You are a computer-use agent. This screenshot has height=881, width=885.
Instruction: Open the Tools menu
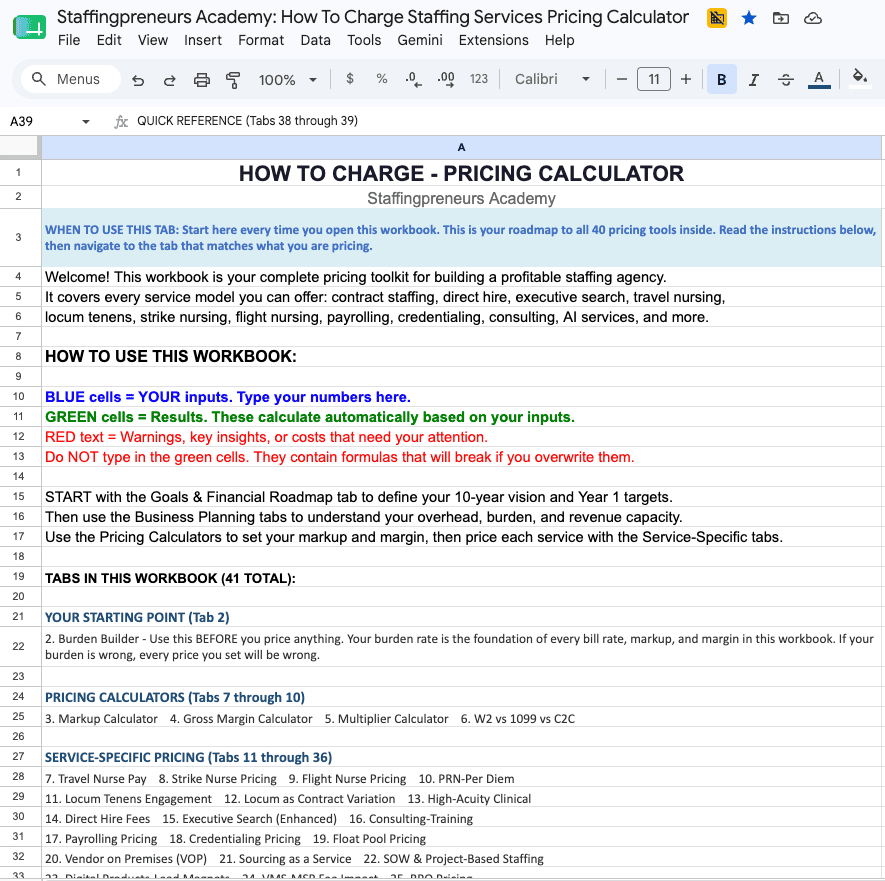click(364, 40)
